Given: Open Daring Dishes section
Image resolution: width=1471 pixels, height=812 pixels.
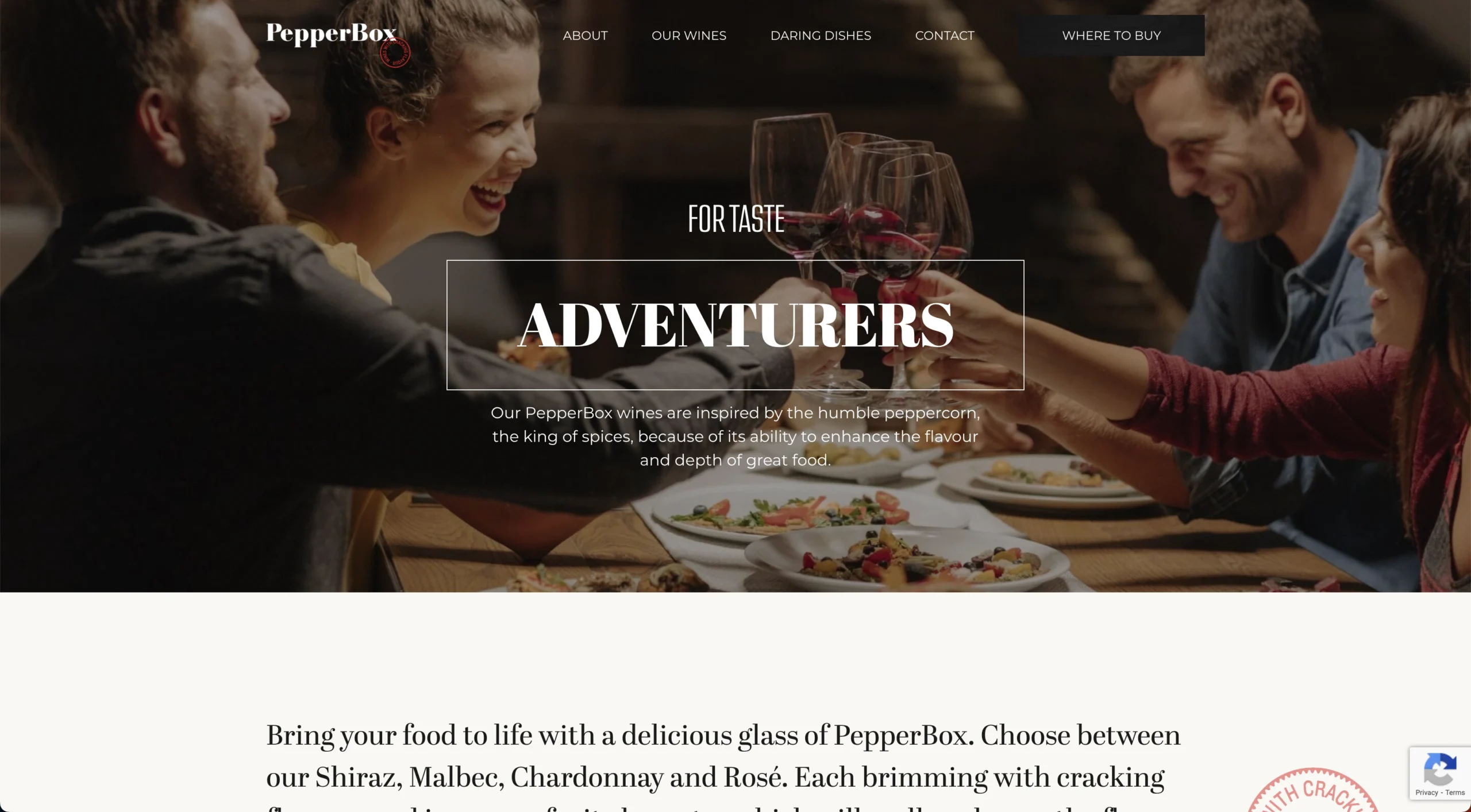Looking at the screenshot, I should [821, 36].
